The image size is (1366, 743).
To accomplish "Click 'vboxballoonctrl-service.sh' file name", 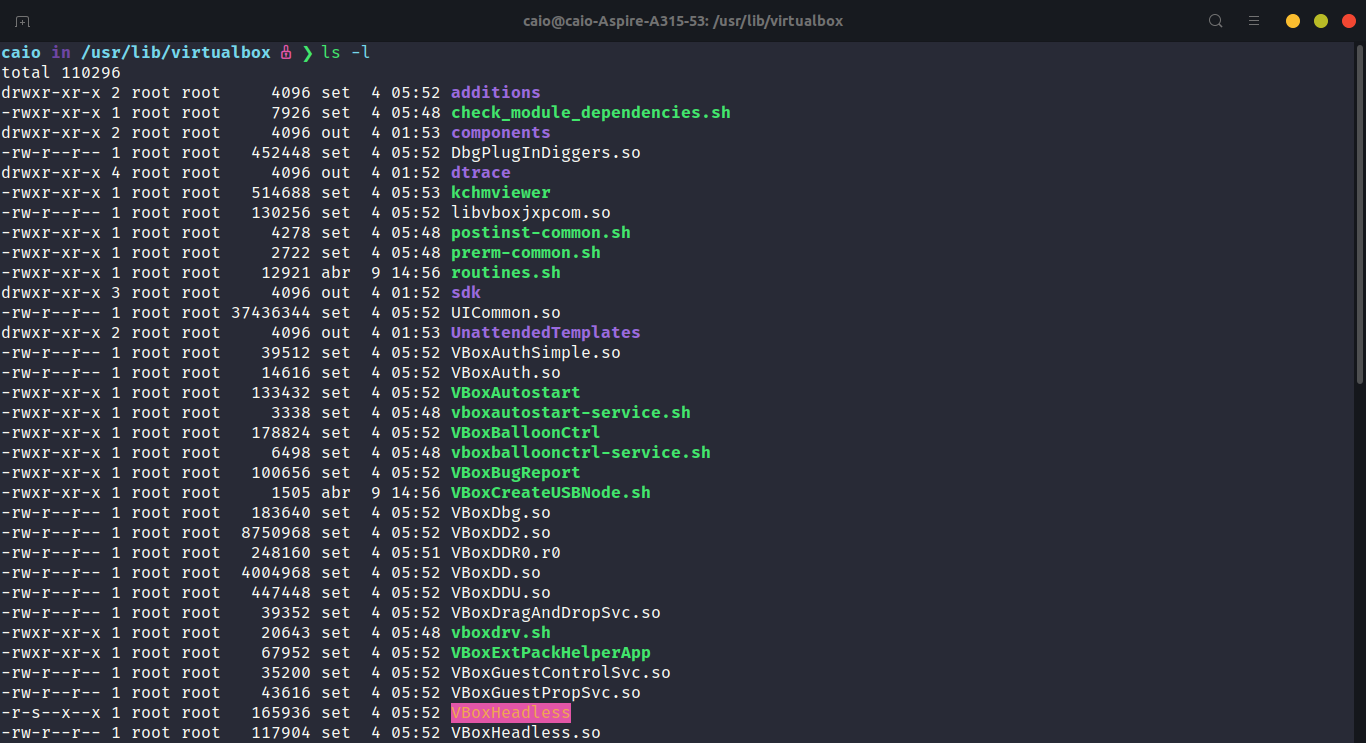I will tap(581, 452).
